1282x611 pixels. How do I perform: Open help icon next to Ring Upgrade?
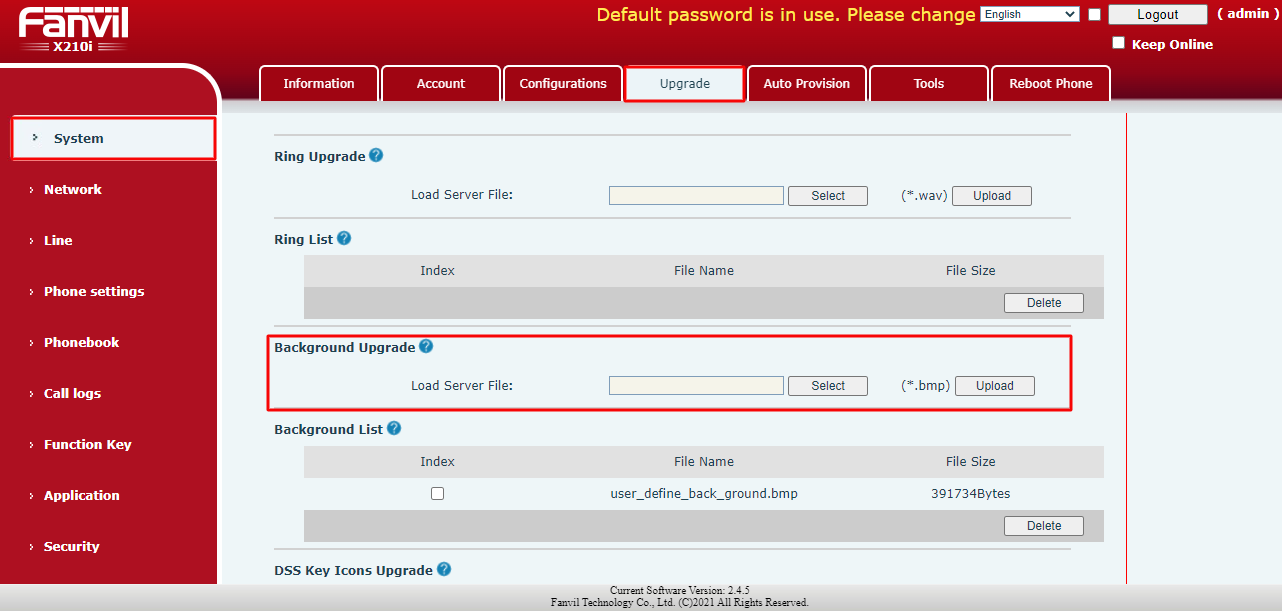click(x=376, y=156)
